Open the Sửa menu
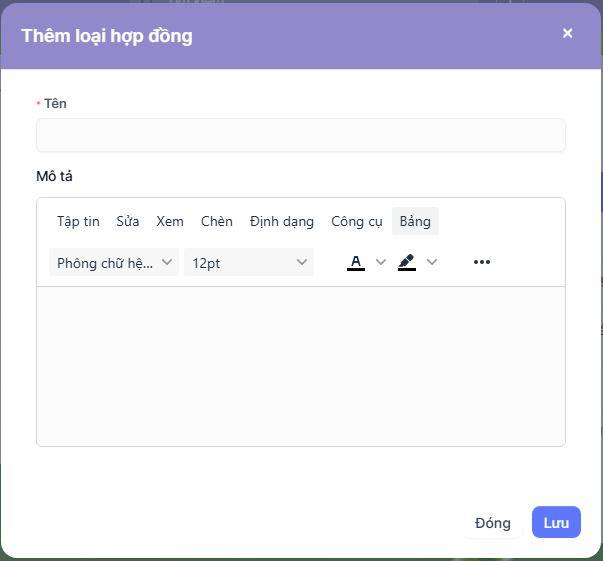The height and width of the screenshot is (561, 603). 128,221
